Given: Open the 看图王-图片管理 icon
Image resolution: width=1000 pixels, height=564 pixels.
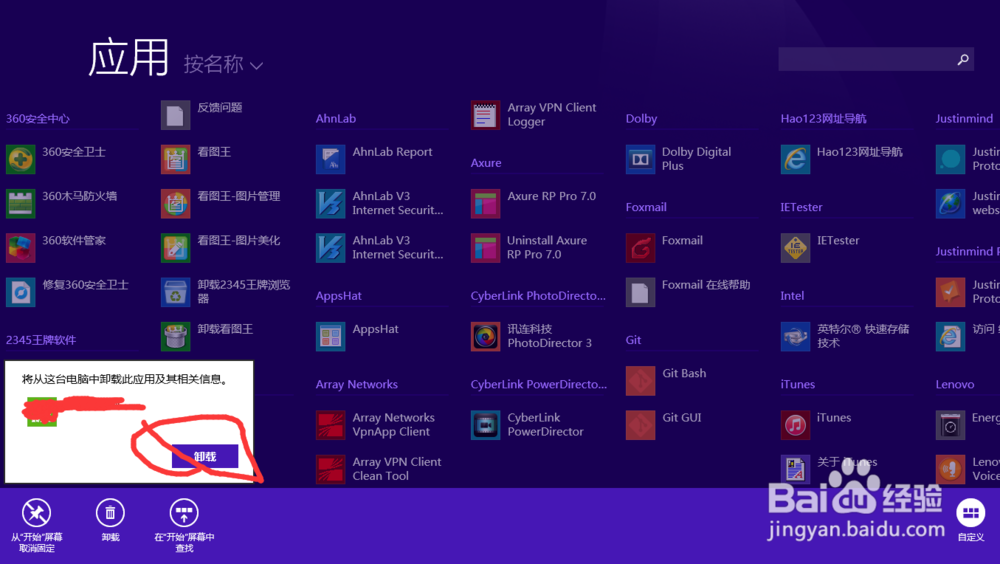Looking at the screenshot, I should click(175, 203).
